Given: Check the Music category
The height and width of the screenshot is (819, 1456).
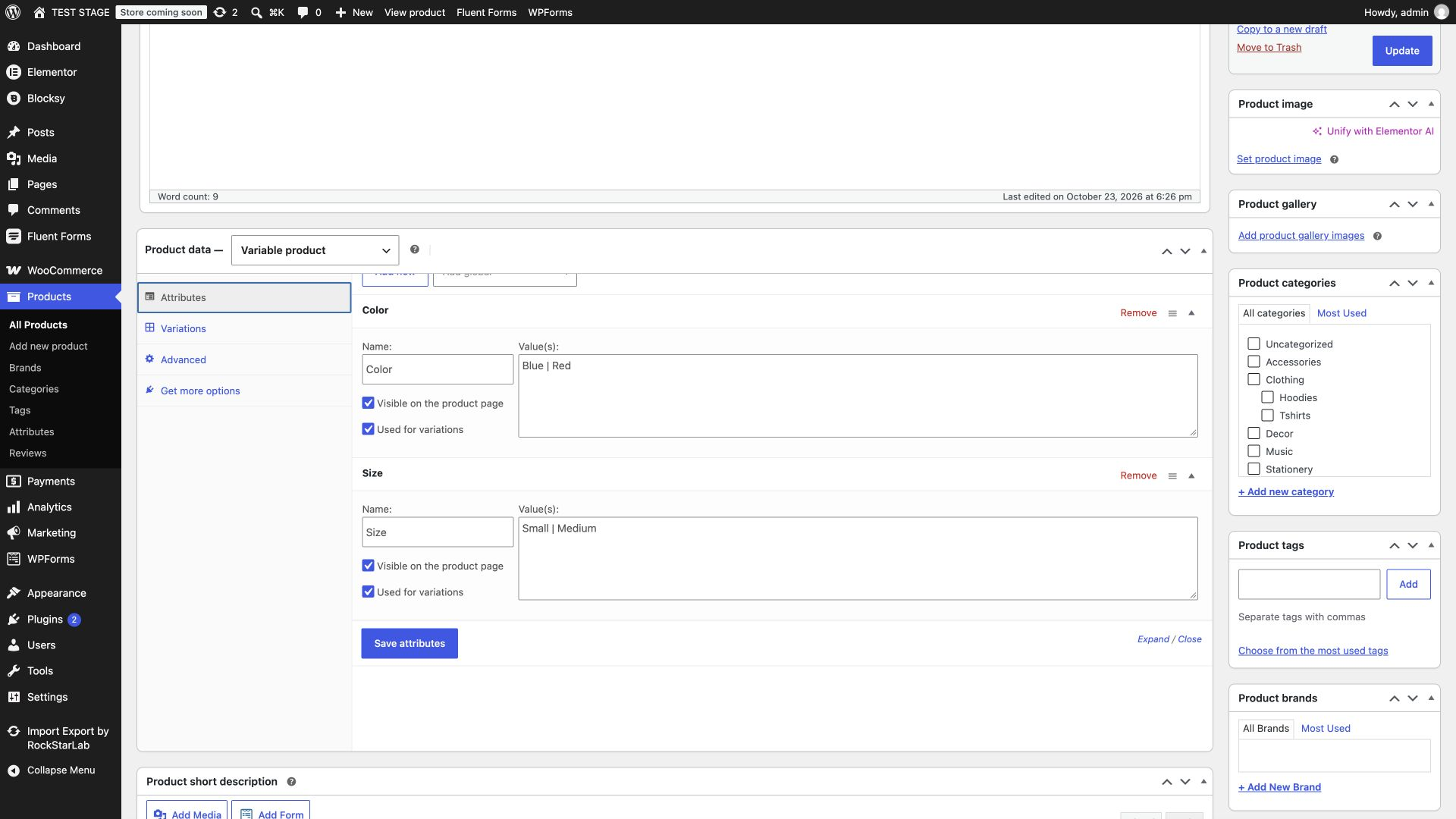Looking at the screenshot, I should tap(1254, 451).
